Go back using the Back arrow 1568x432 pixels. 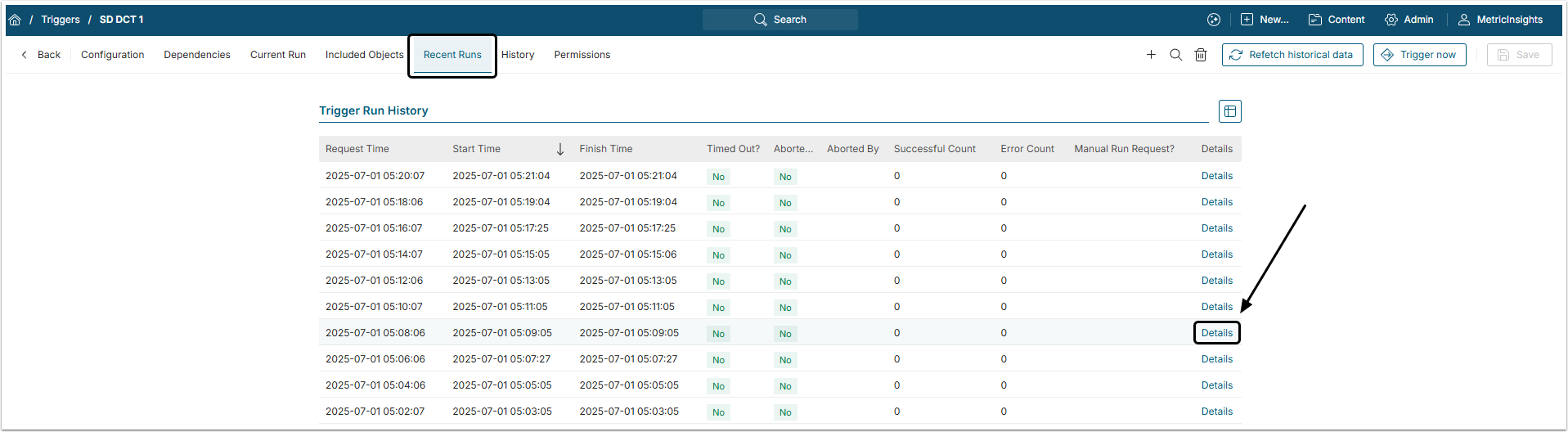click(x=41, y=55)
